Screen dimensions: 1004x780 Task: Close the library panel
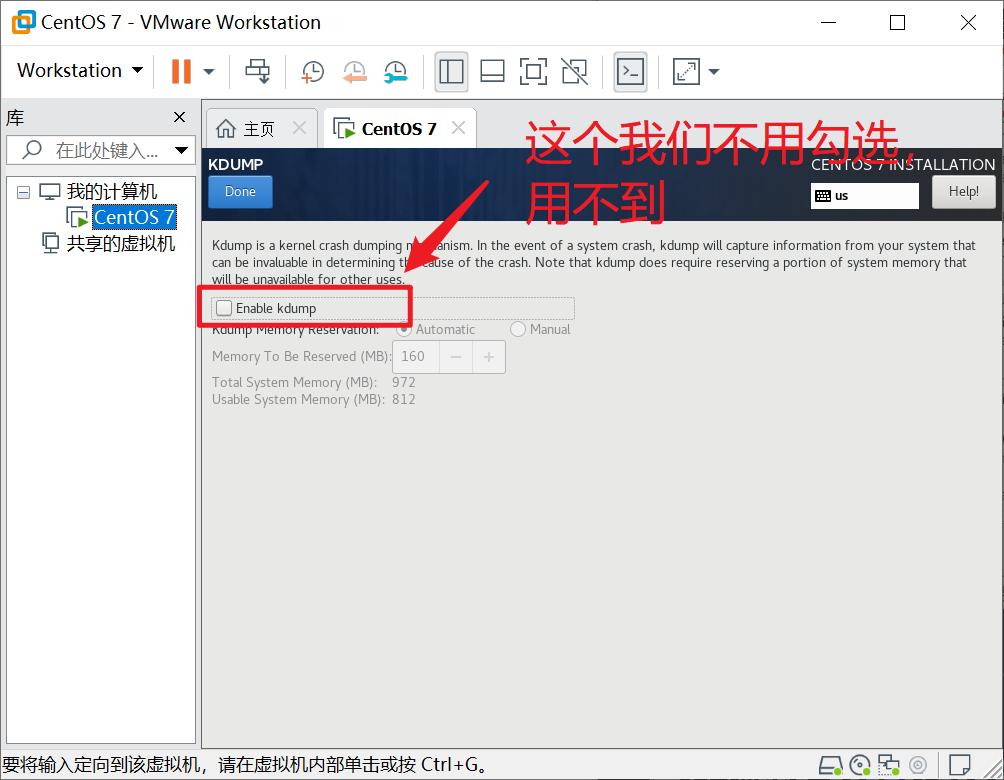[179, 117]
